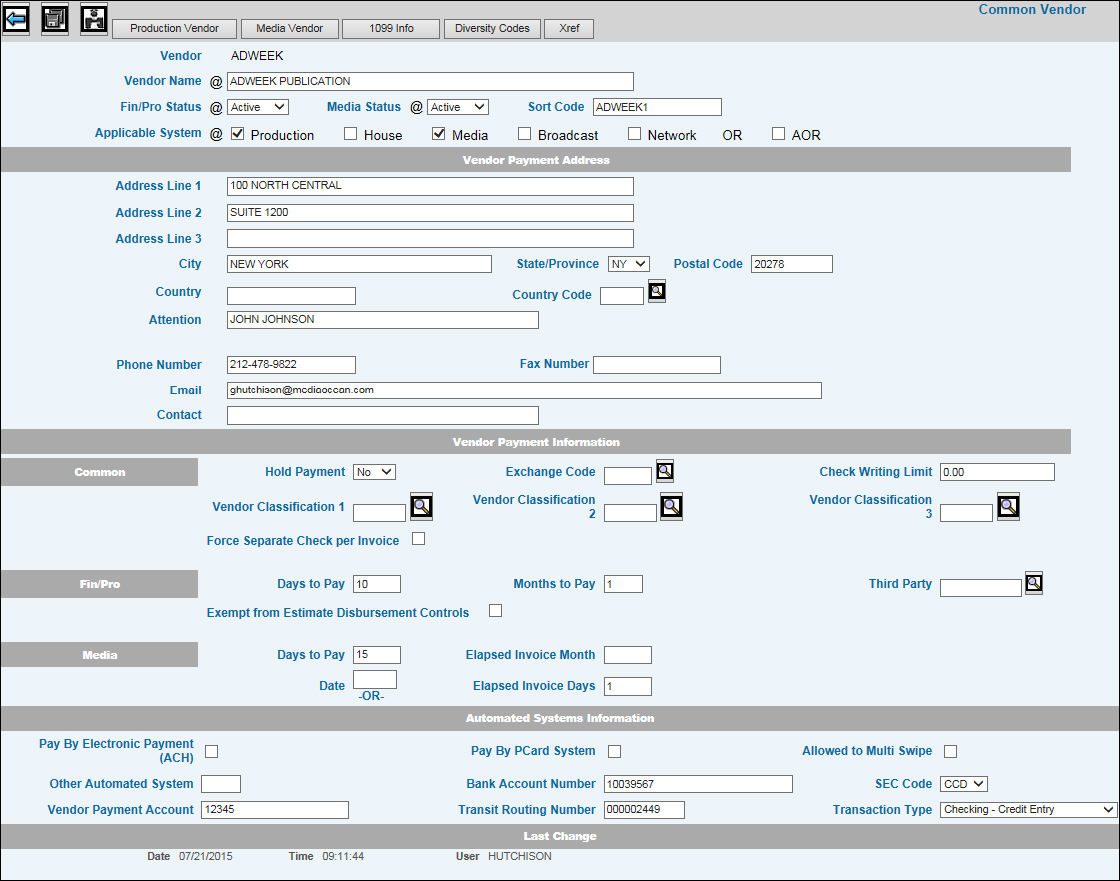Click the empty Address Line 3 field

430,239
